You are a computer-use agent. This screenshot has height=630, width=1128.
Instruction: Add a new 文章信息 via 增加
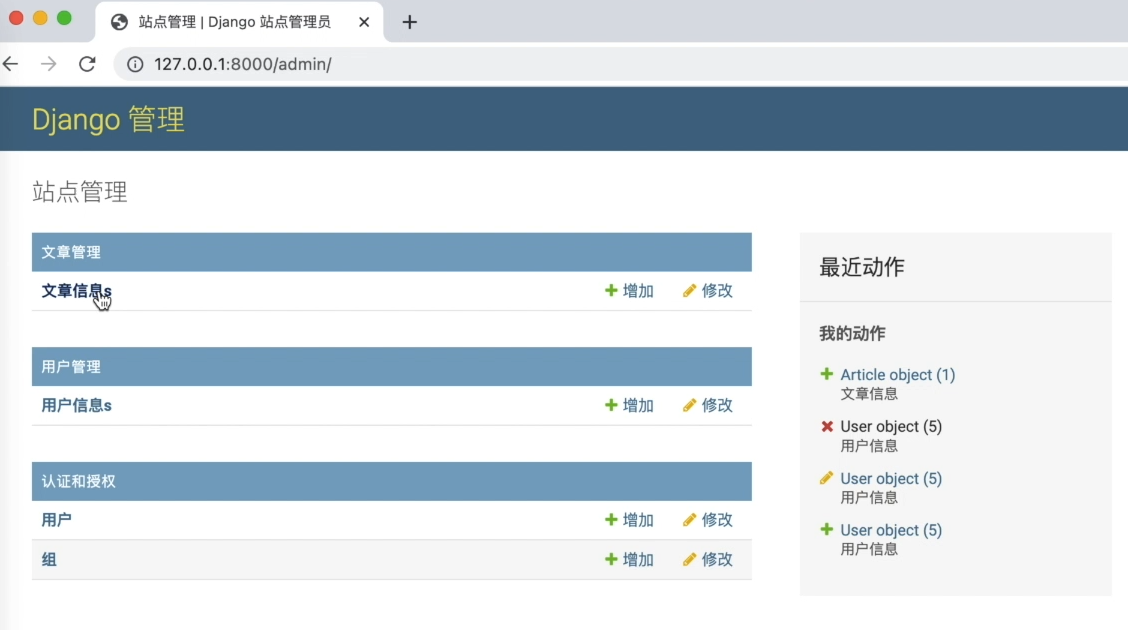tap(629, 291)
